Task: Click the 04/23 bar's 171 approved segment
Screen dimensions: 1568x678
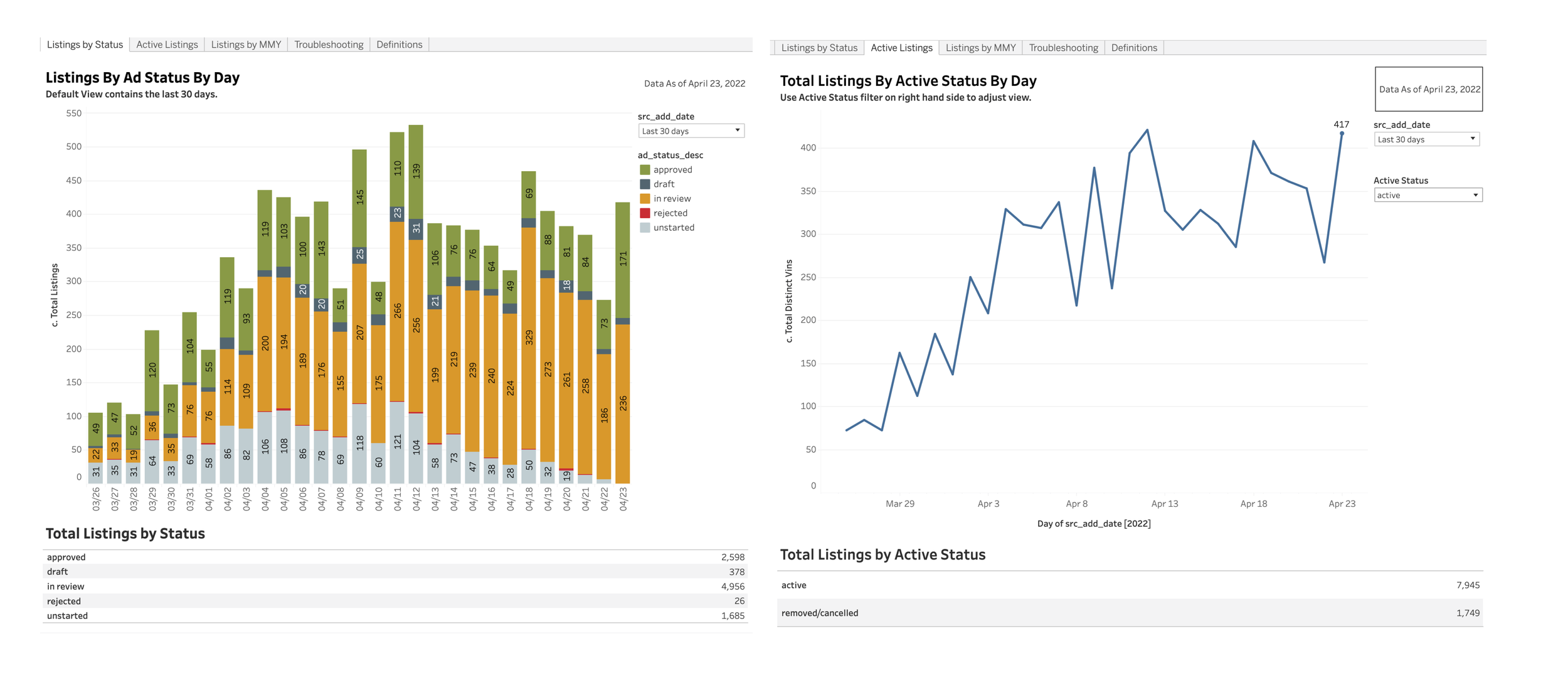Action: (x=623, y=260)
